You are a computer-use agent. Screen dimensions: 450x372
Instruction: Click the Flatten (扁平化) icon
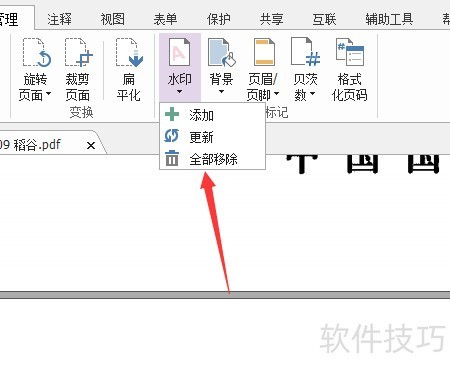coord(129,52)
